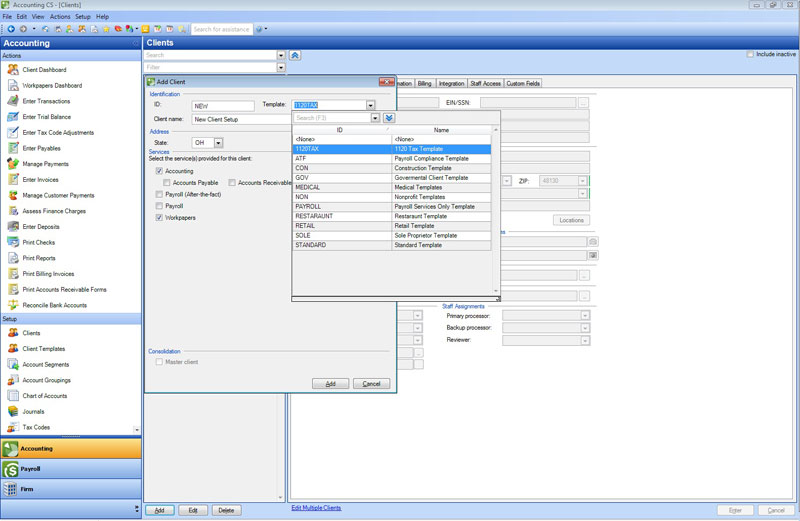
Task: Open Enter Trial Balance action
Action: (x=46, y=117)
